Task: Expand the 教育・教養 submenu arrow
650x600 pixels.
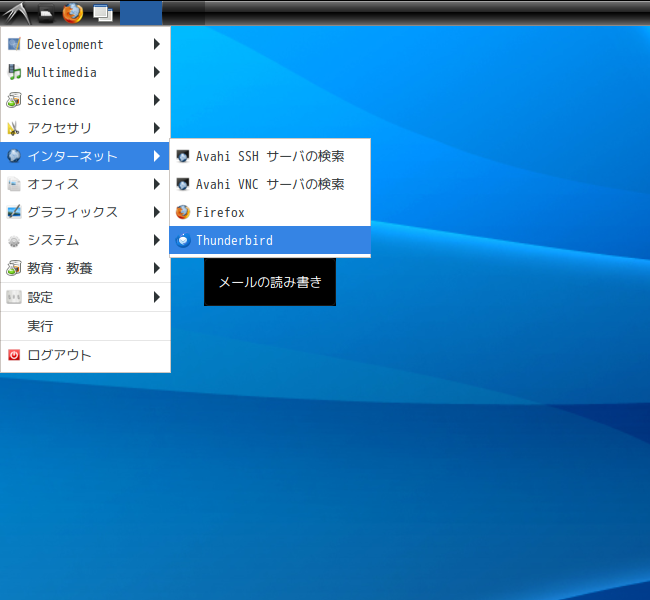Action: 157,268
